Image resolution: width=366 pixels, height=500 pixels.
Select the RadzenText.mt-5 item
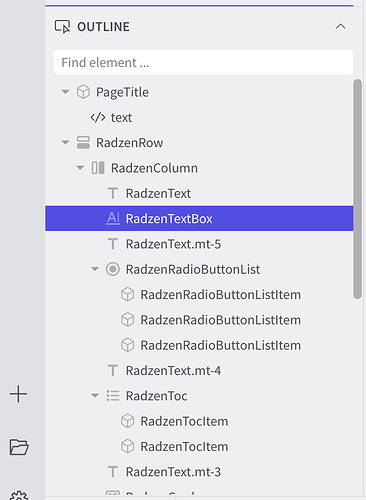click(199, 244)
